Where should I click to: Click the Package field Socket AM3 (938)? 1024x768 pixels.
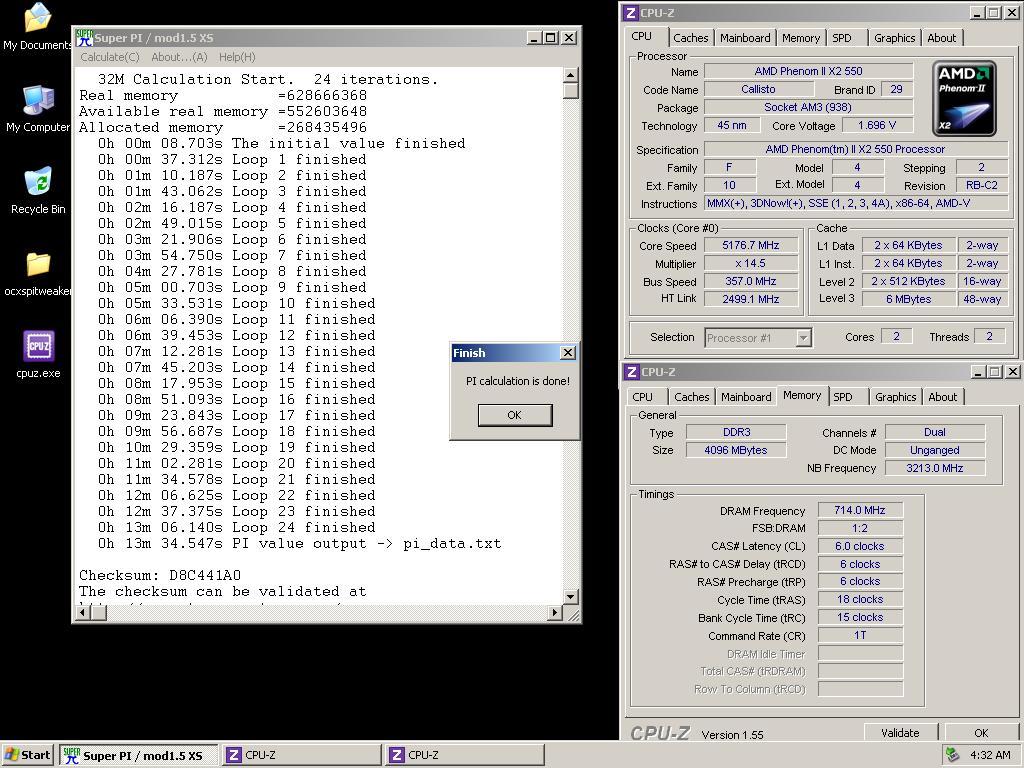(808, 107)
